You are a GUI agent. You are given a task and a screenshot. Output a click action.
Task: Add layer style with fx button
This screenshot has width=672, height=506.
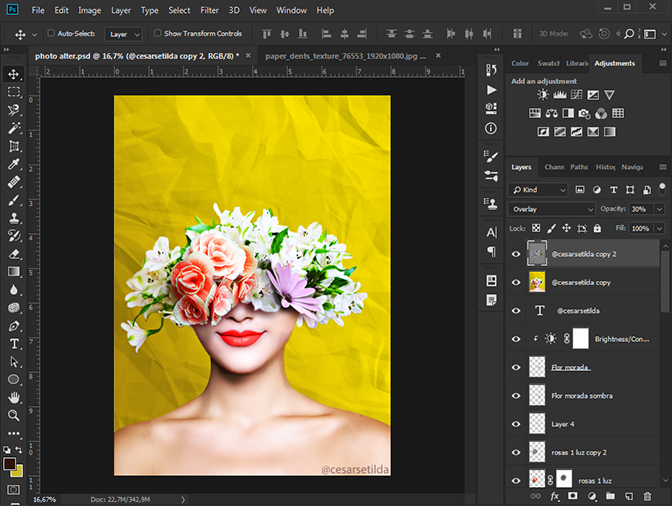(x=555, y=496)
